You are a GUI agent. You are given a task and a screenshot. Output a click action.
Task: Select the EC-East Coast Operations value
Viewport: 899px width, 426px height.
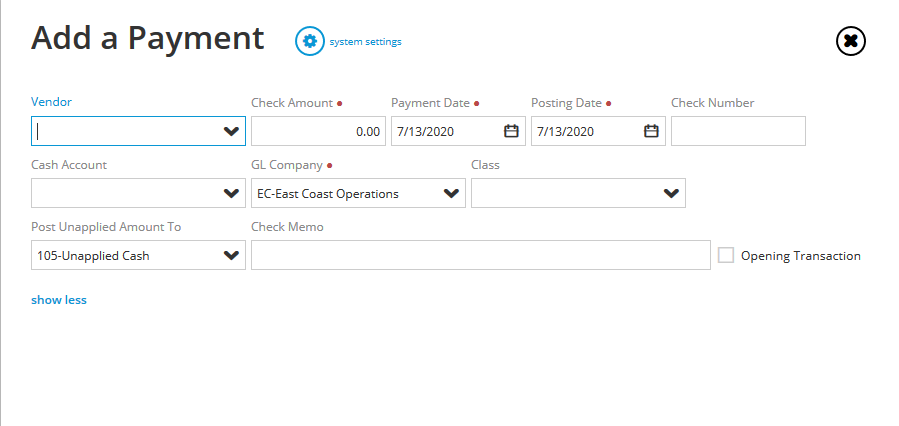click(x=328, y=194)
